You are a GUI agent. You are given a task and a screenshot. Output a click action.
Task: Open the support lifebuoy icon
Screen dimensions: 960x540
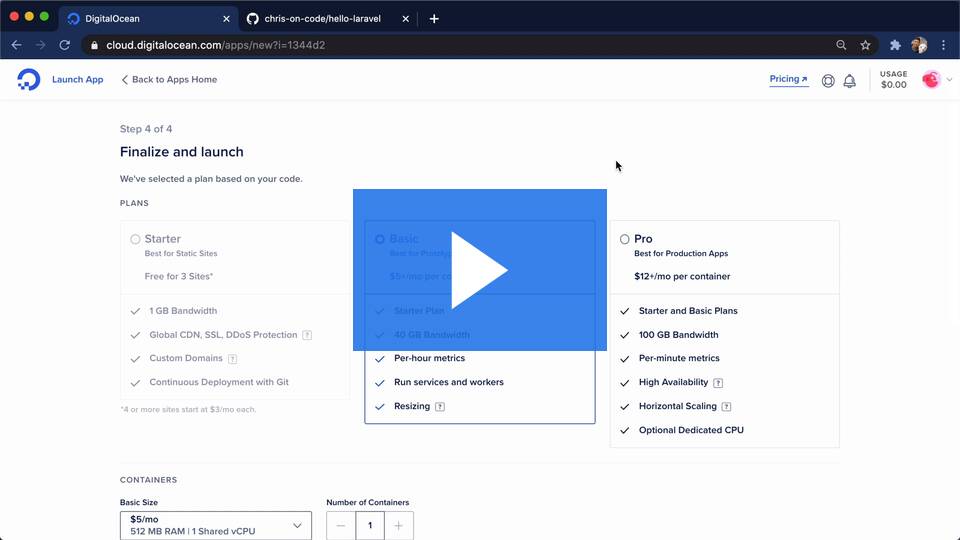(x=828, y=81)
